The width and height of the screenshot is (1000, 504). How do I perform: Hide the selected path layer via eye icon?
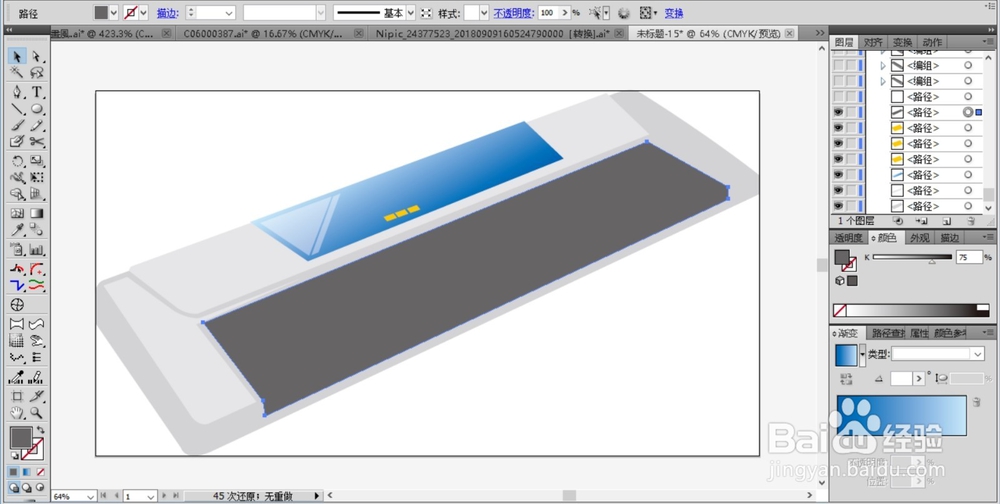click(x=838, y=112)
